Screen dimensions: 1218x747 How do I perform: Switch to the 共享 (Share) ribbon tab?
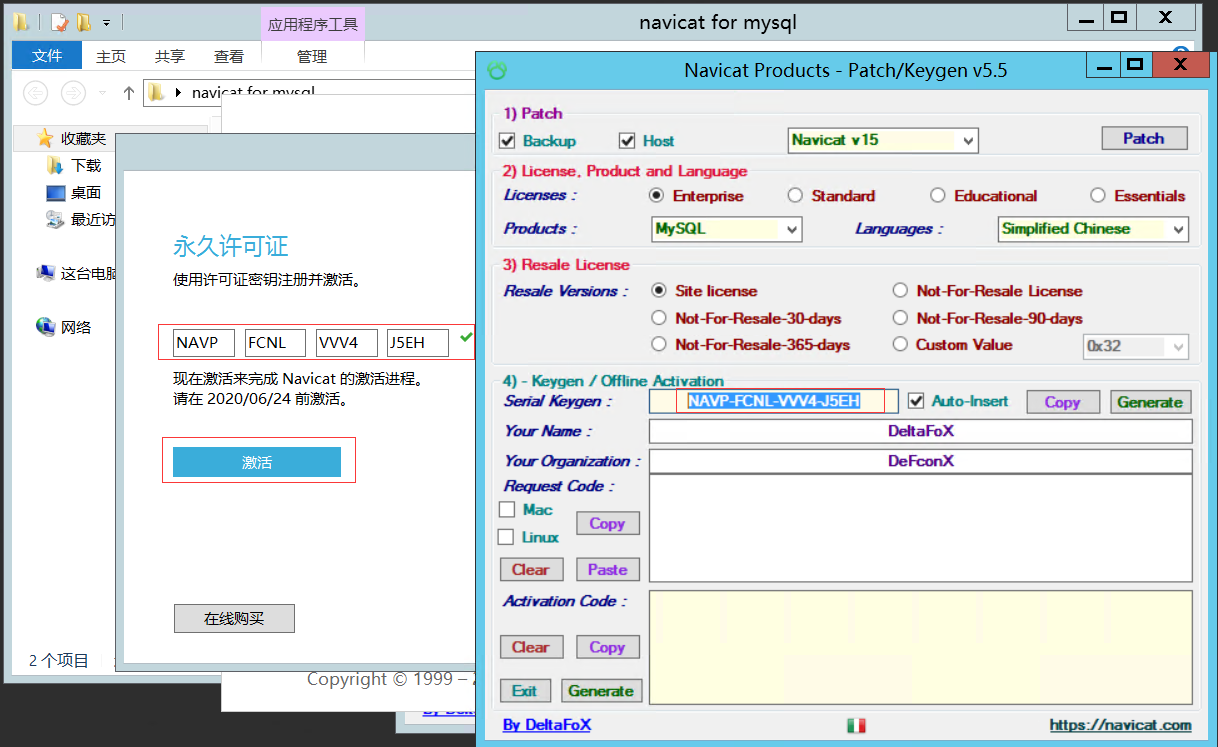[170, 57]
